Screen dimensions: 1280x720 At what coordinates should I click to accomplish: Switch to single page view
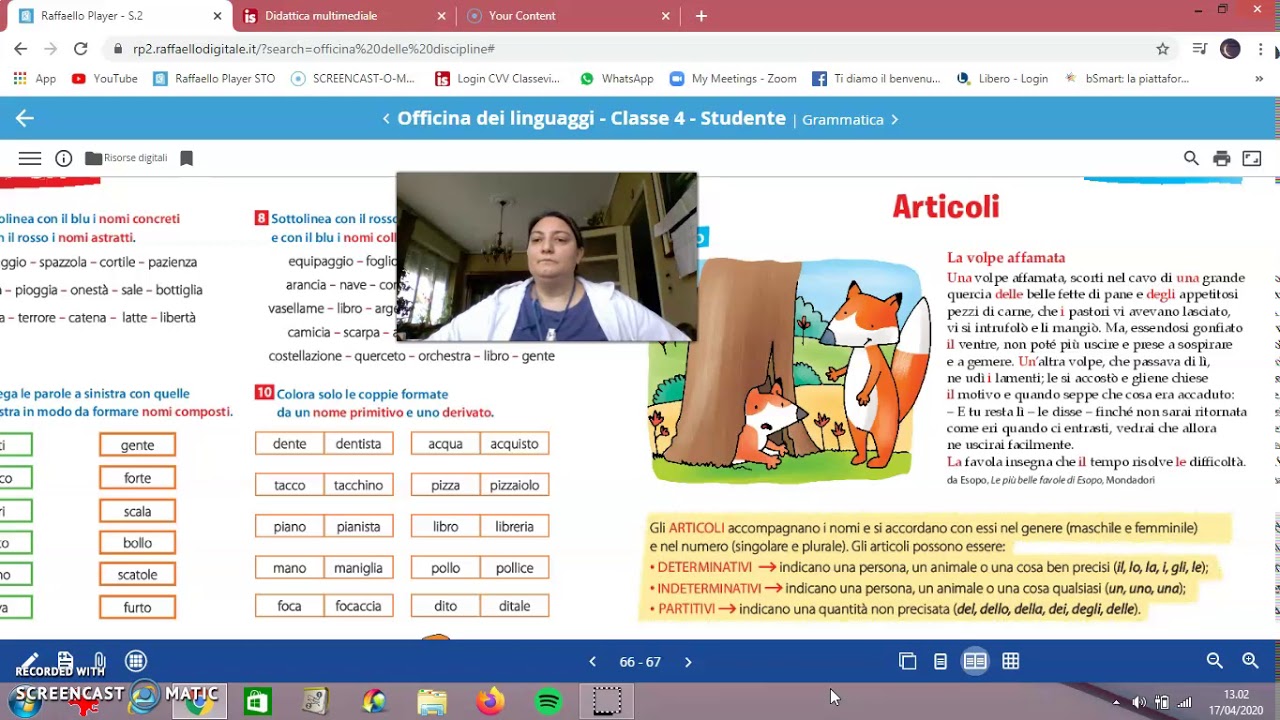point(940,661)
